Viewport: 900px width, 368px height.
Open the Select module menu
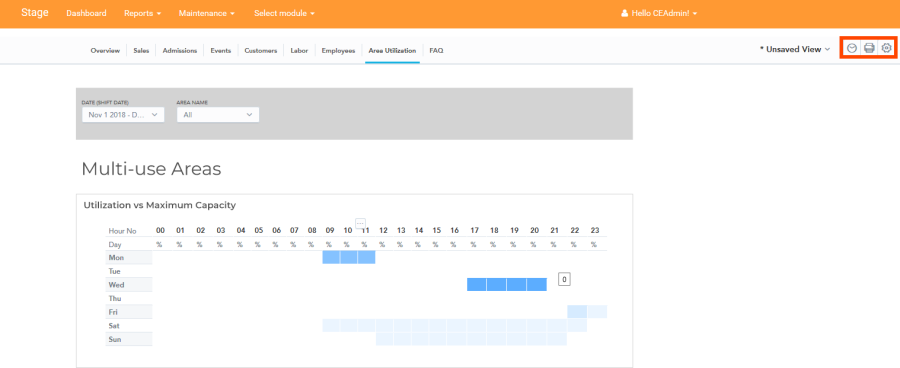coord(285,13)
